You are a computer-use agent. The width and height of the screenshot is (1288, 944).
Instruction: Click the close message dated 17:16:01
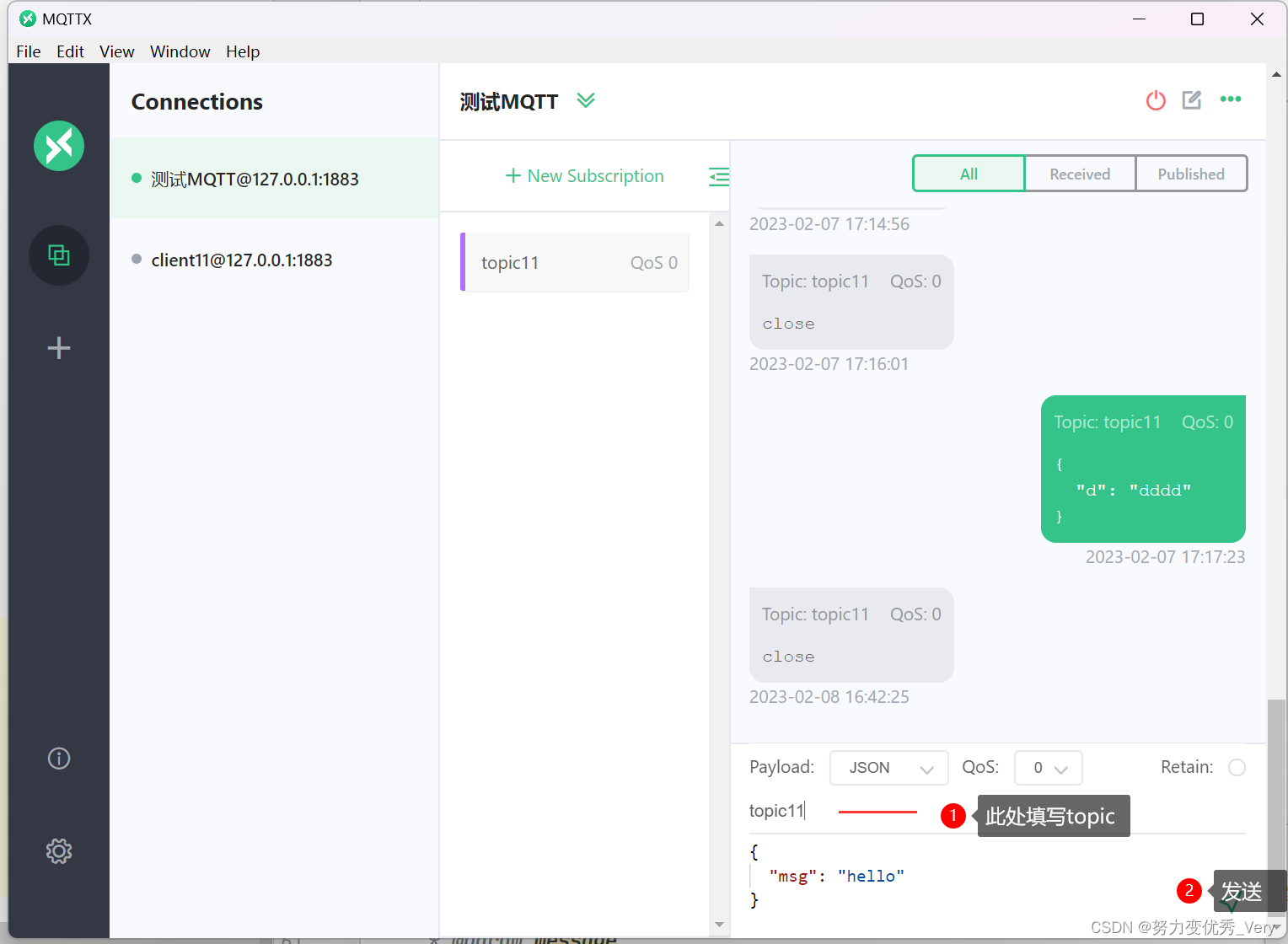(851, 302)
